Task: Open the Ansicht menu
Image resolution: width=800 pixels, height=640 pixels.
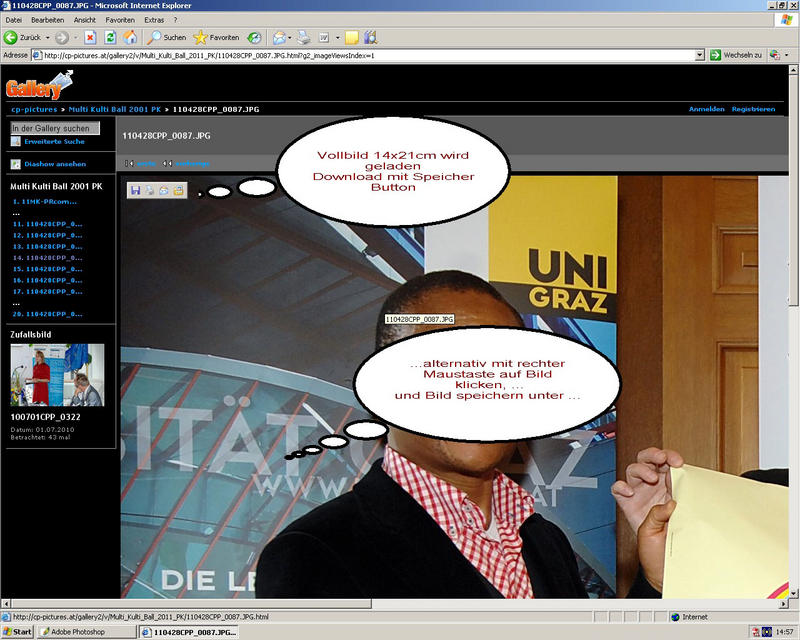Action: click(x=85, y=20)
